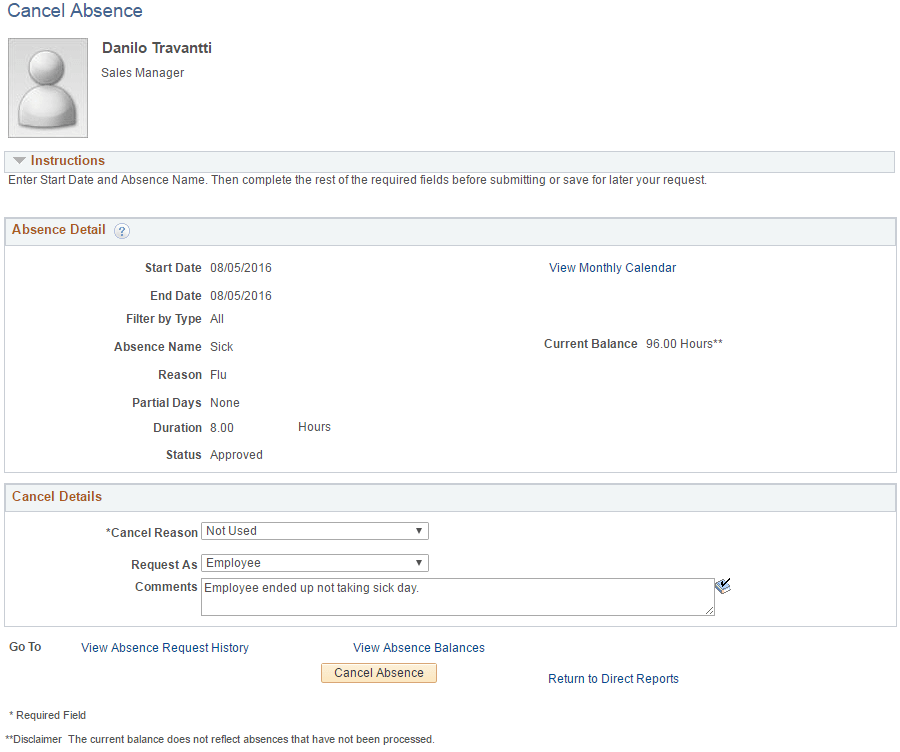Click the Cancel Absence button

coord(378,672)
